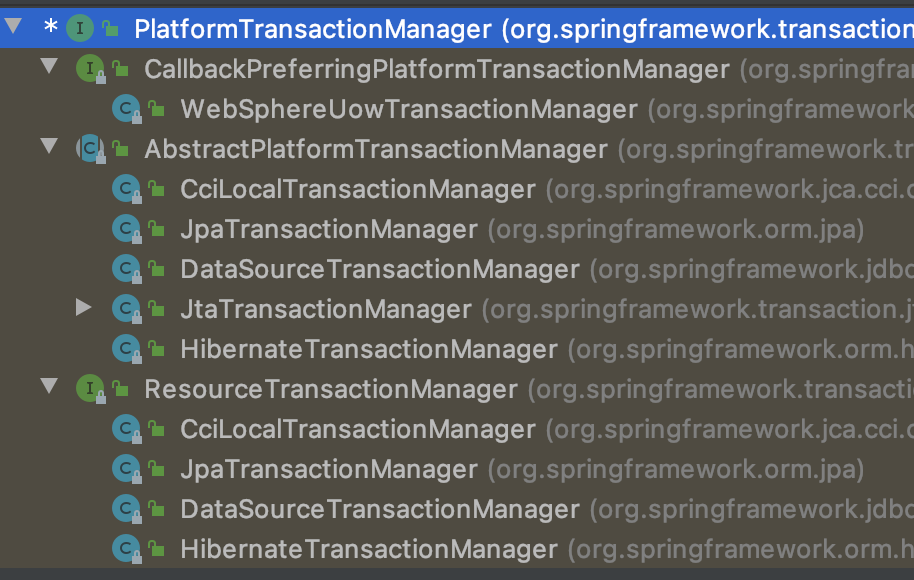Click the green lock icon next to PlatformTransactionManager
914x580 pixels.
coord(110,28)
